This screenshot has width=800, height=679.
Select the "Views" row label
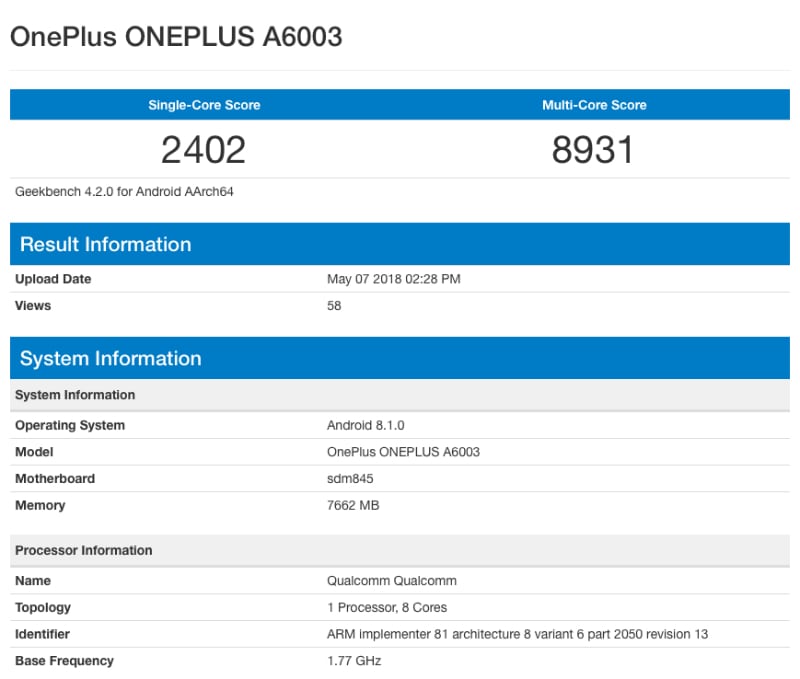coord(33,306)
